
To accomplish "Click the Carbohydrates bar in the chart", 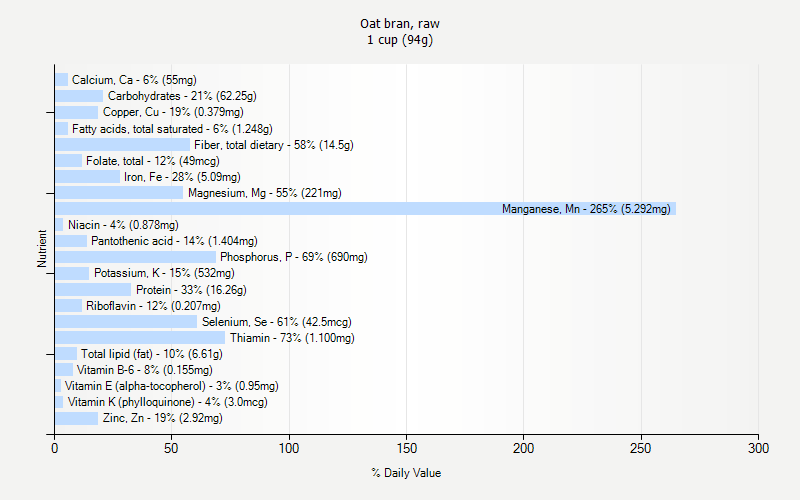I will (79, 96).
